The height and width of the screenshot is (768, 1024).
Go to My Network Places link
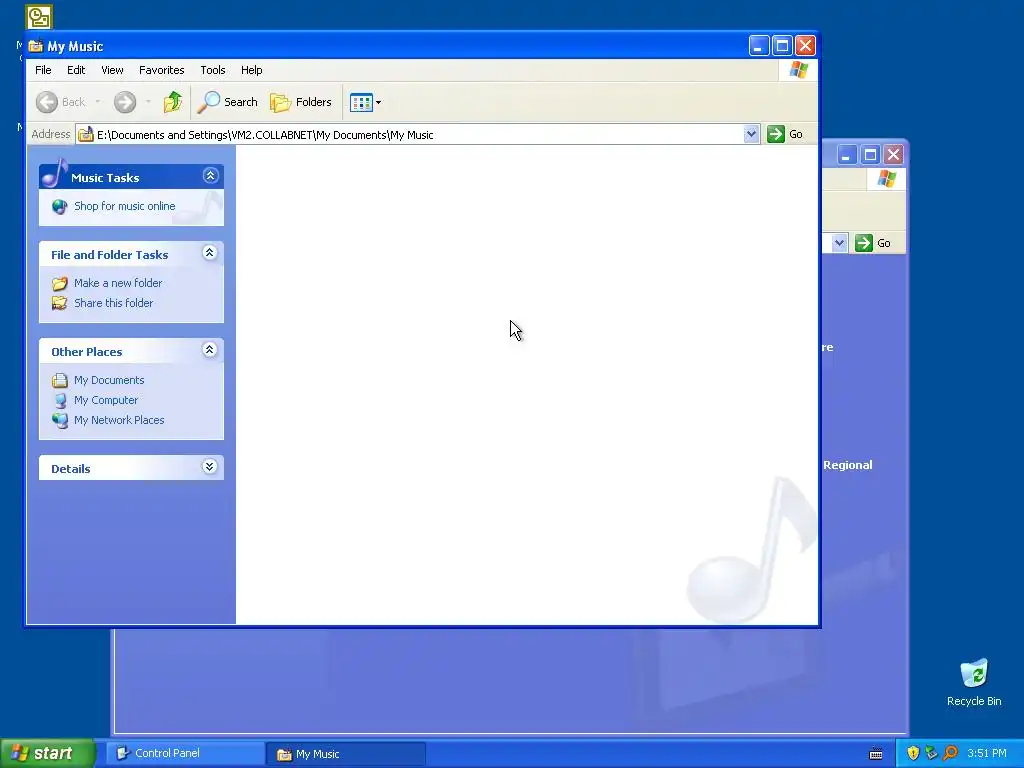tap(119, 421)
